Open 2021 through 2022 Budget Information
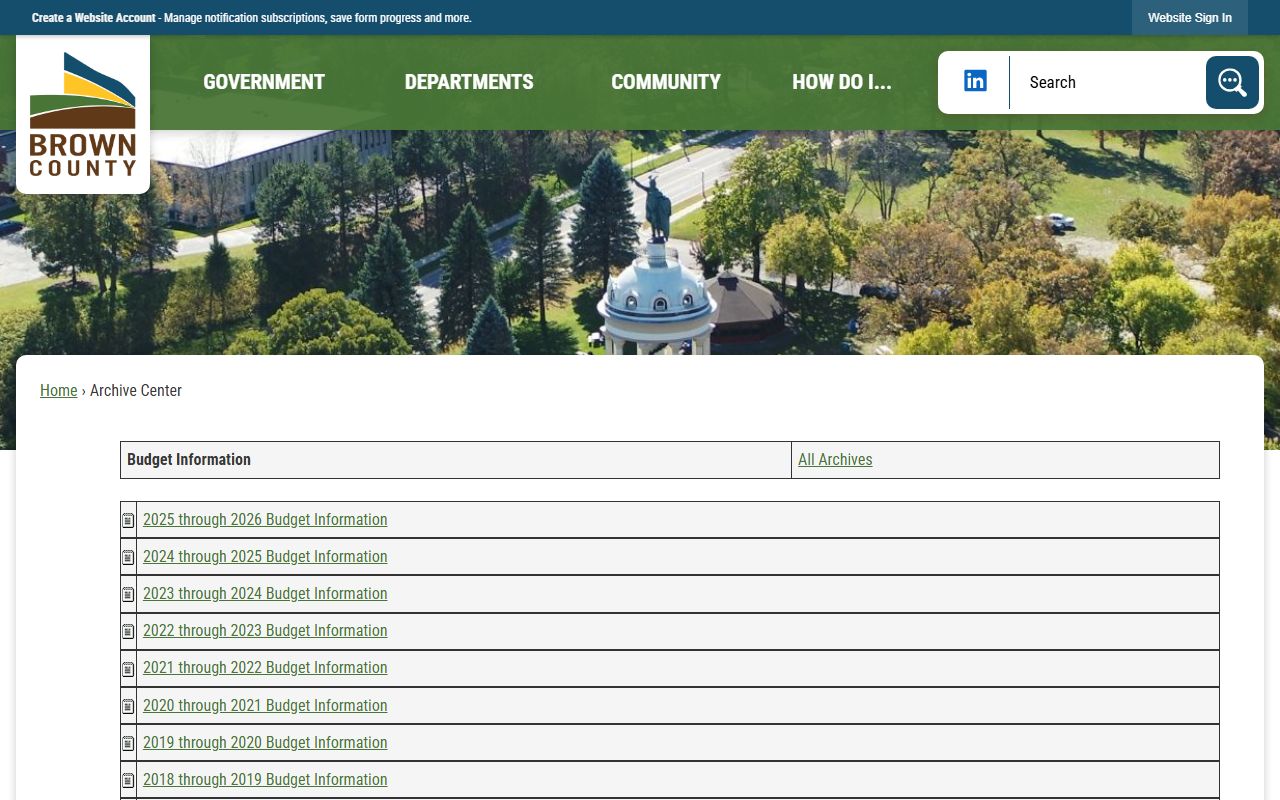Screen dimensions: 1280x800 [265, 667]
